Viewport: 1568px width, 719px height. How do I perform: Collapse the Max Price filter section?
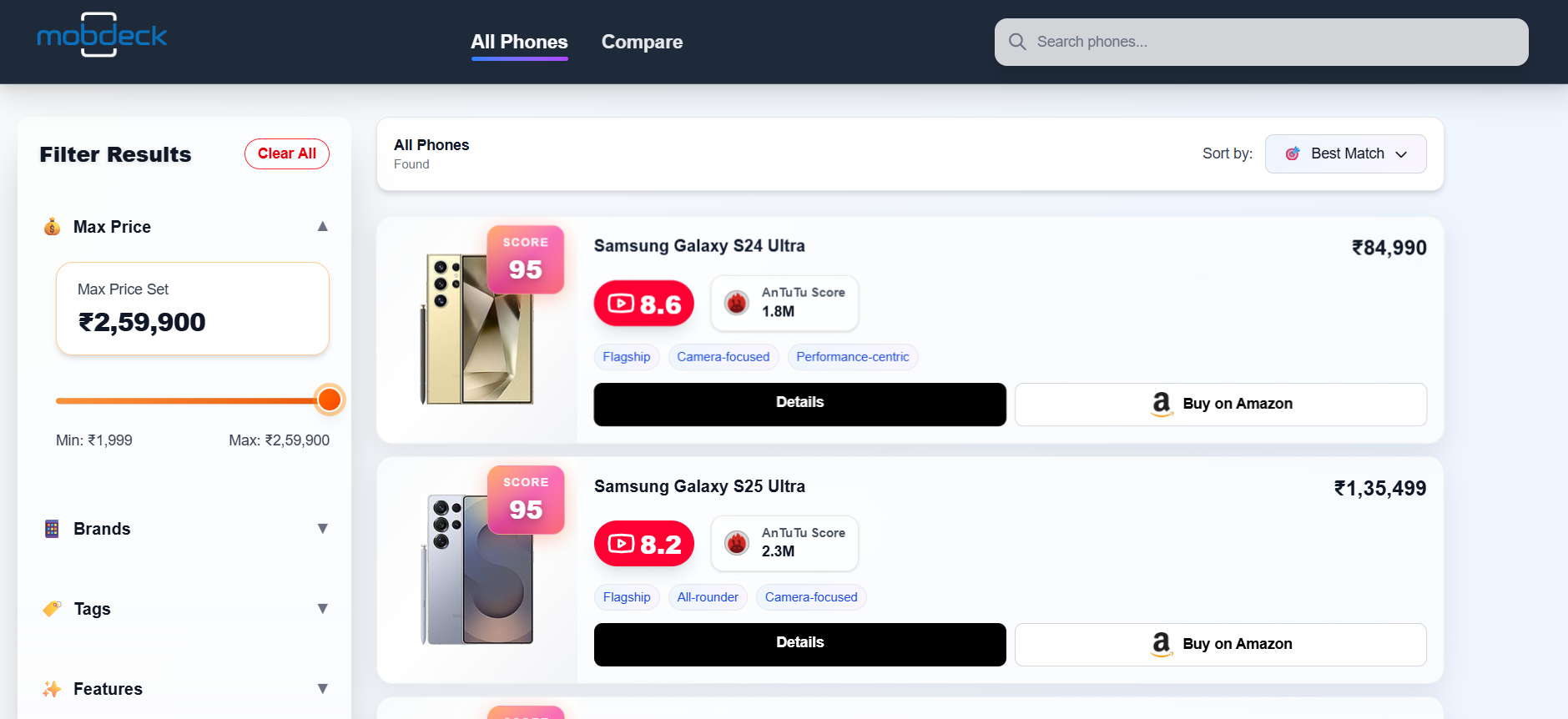323,226
